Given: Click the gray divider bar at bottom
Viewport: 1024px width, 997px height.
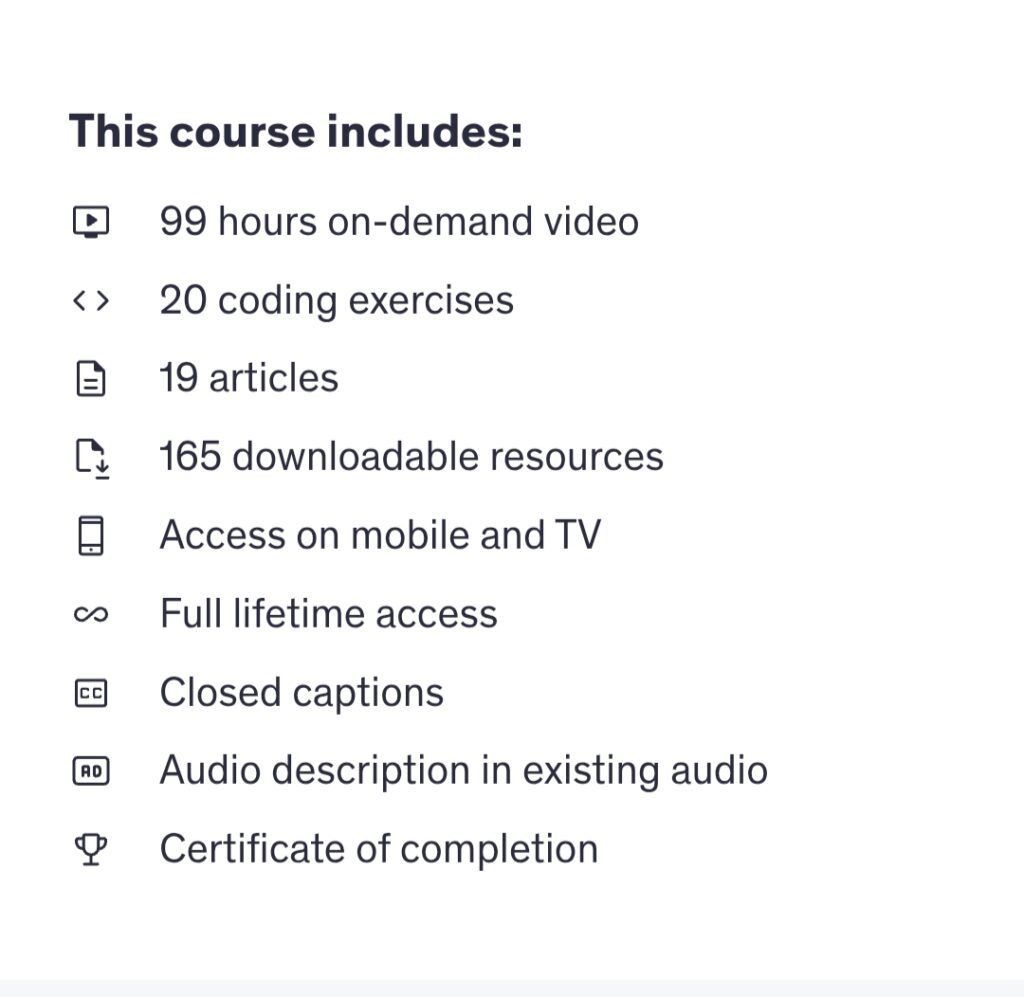Looking at the screenshot, I should pos(512,988).
